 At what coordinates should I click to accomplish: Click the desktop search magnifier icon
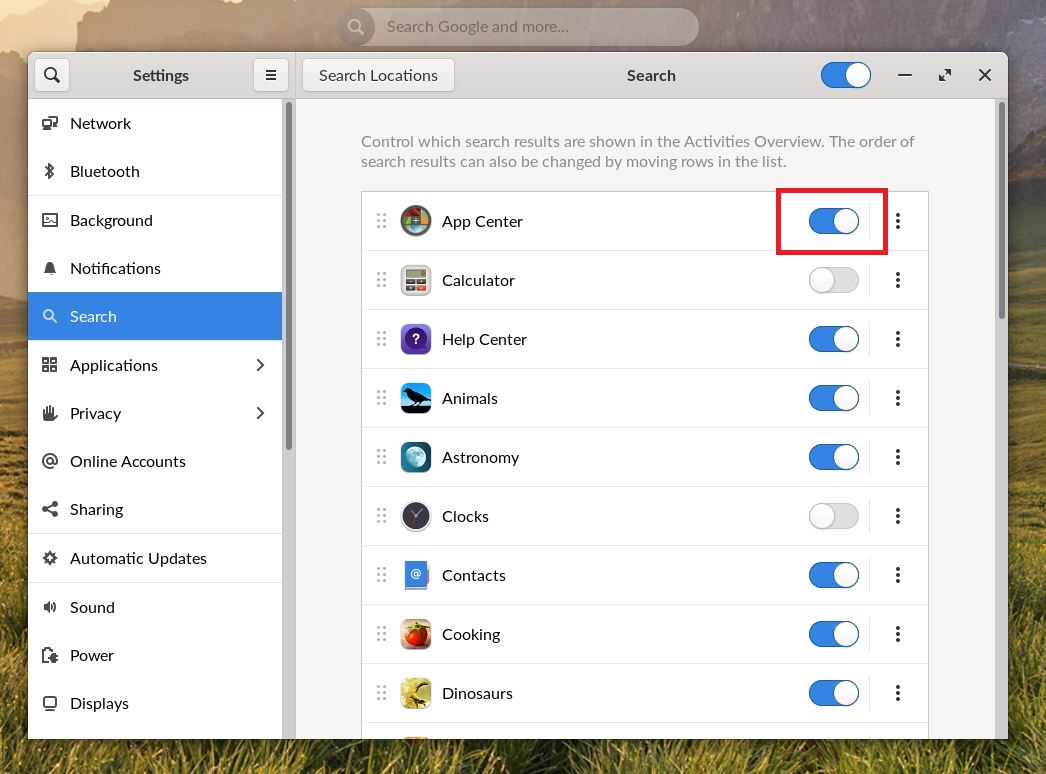356,27
